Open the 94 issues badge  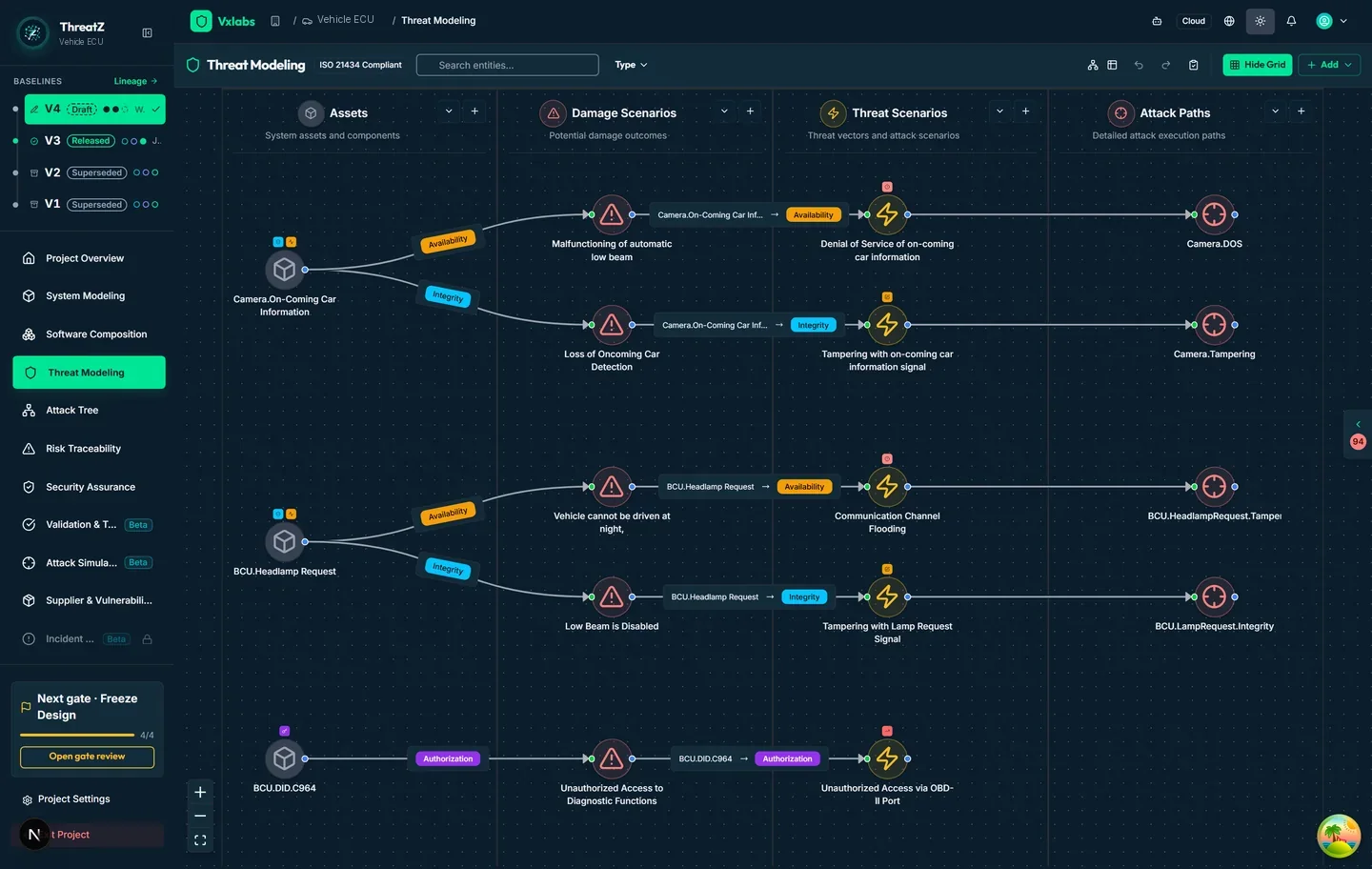coord(1358,442)
